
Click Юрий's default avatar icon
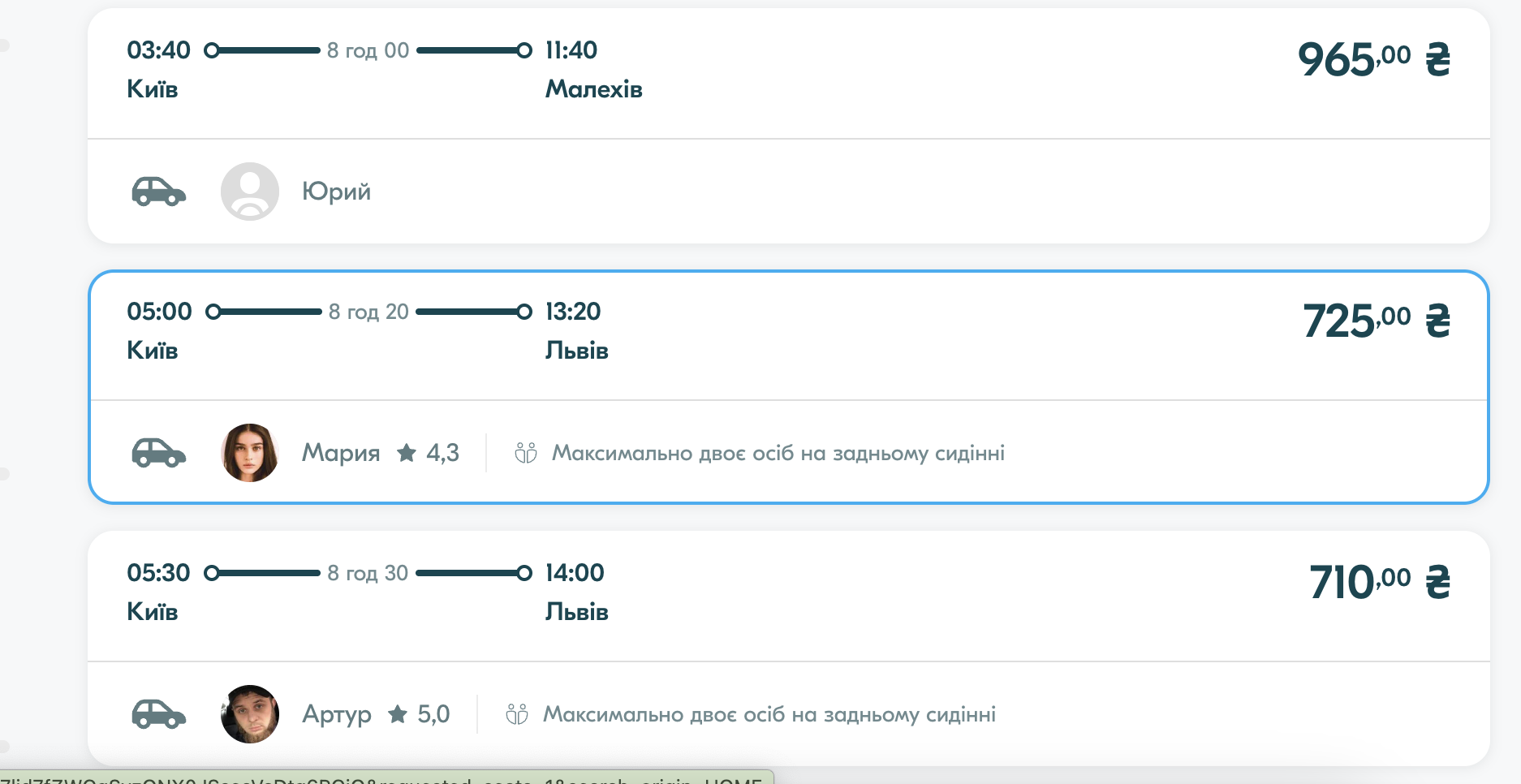[x=250, y=192]
